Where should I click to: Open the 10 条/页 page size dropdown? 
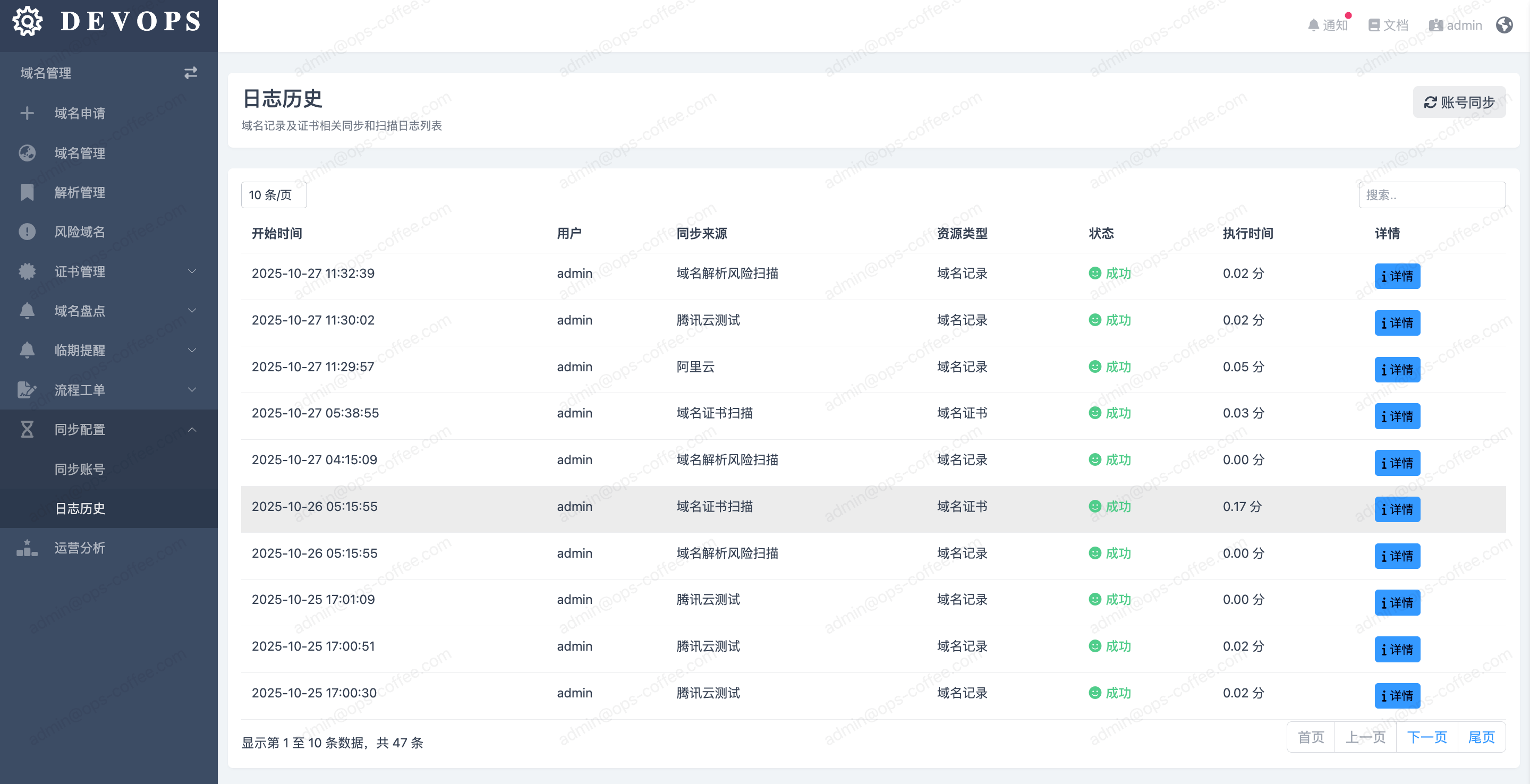pyautogui.click(x=273, y=195)
